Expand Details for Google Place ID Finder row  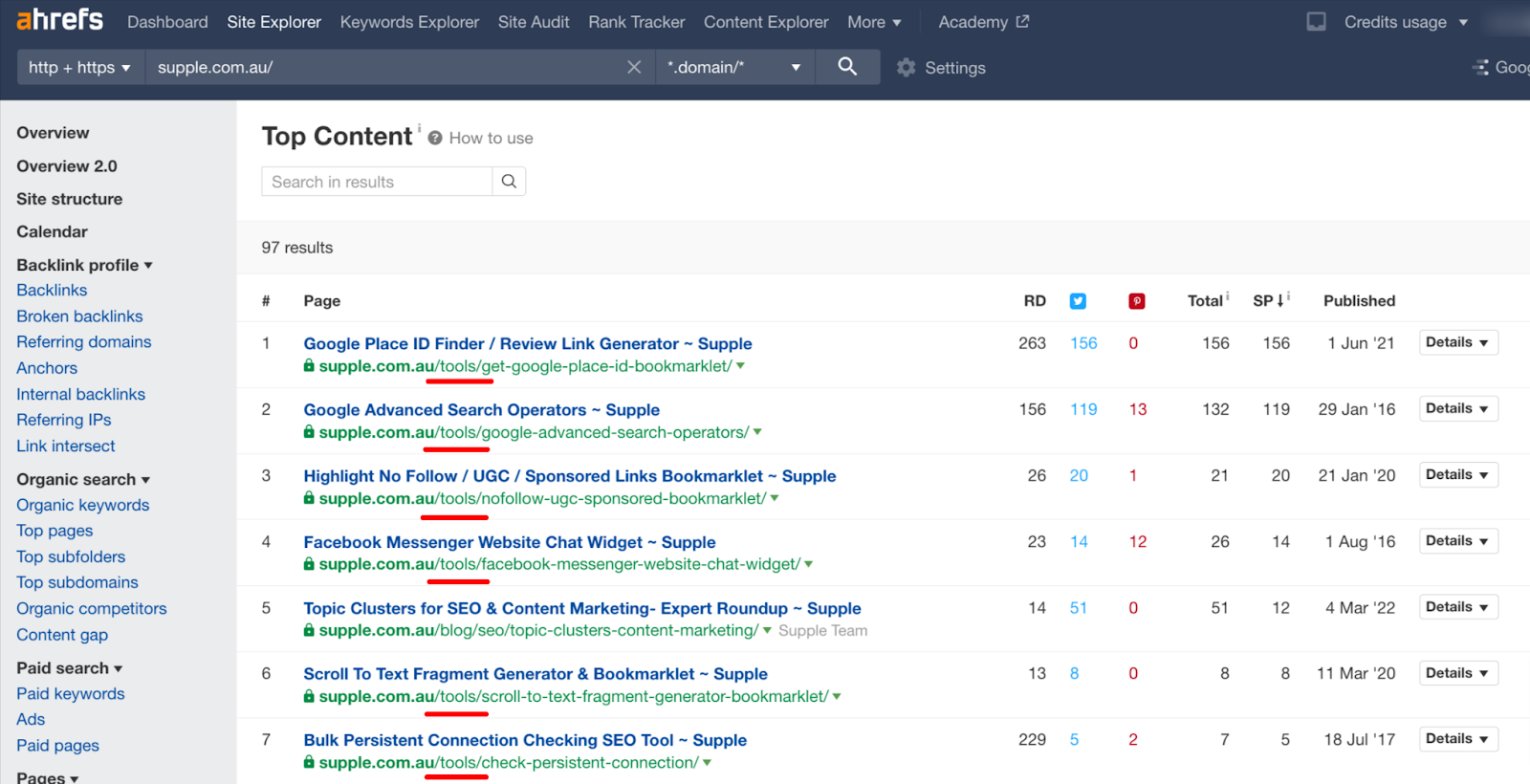tap(1457, 342)
